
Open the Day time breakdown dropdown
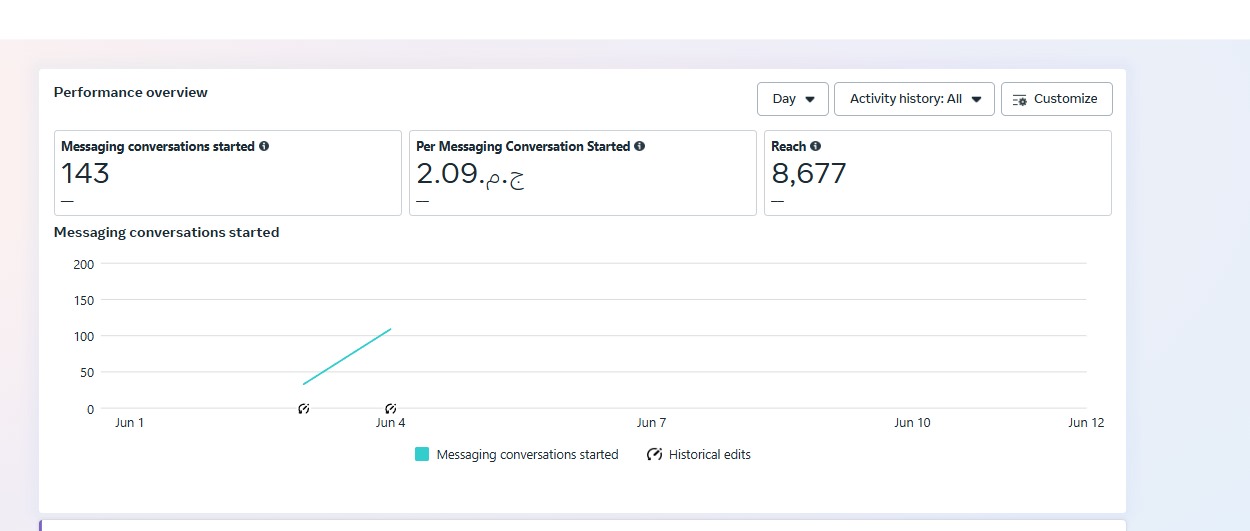coord(793,99)
